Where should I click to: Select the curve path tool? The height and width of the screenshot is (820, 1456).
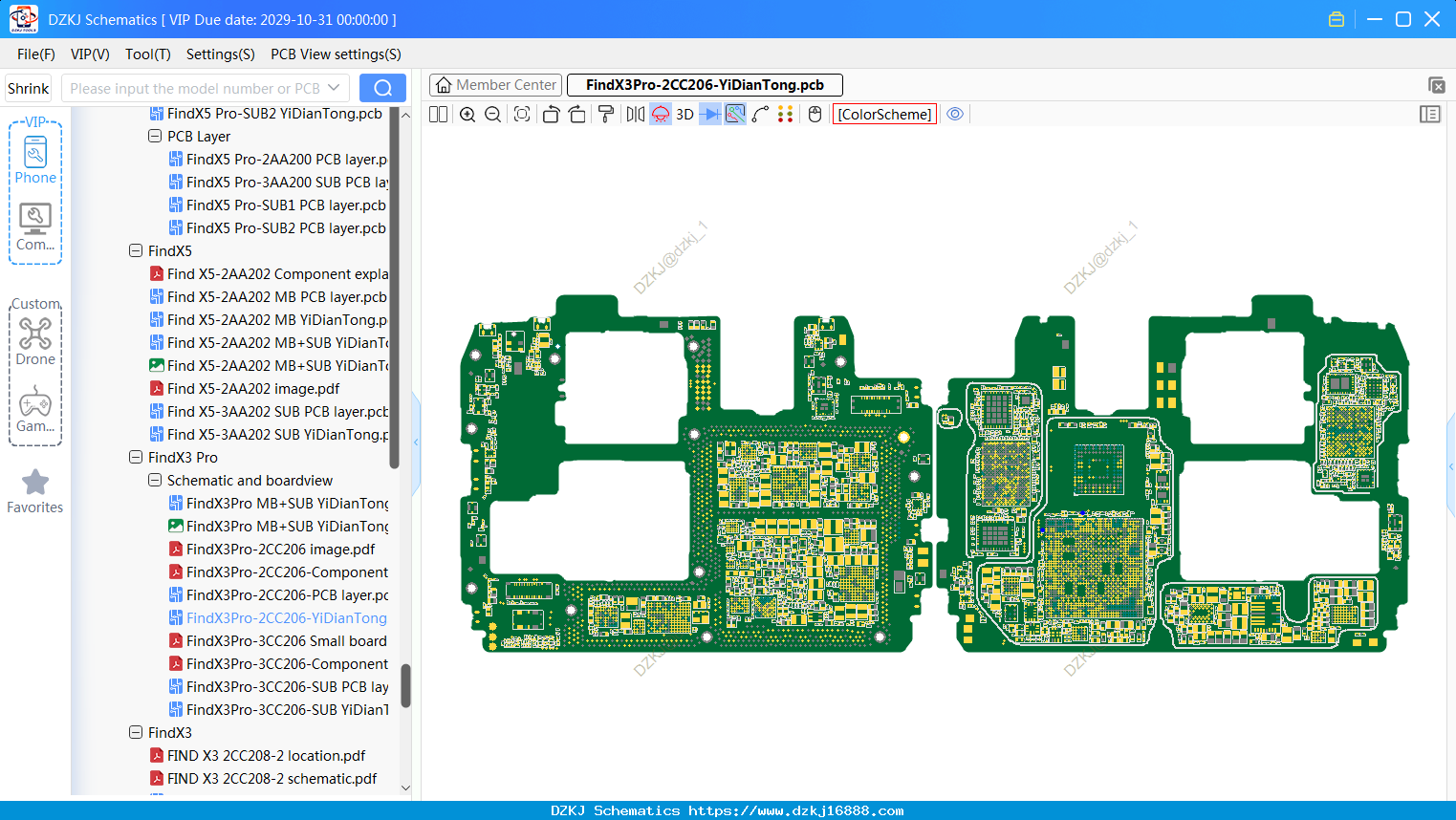[x=761, y=115]
